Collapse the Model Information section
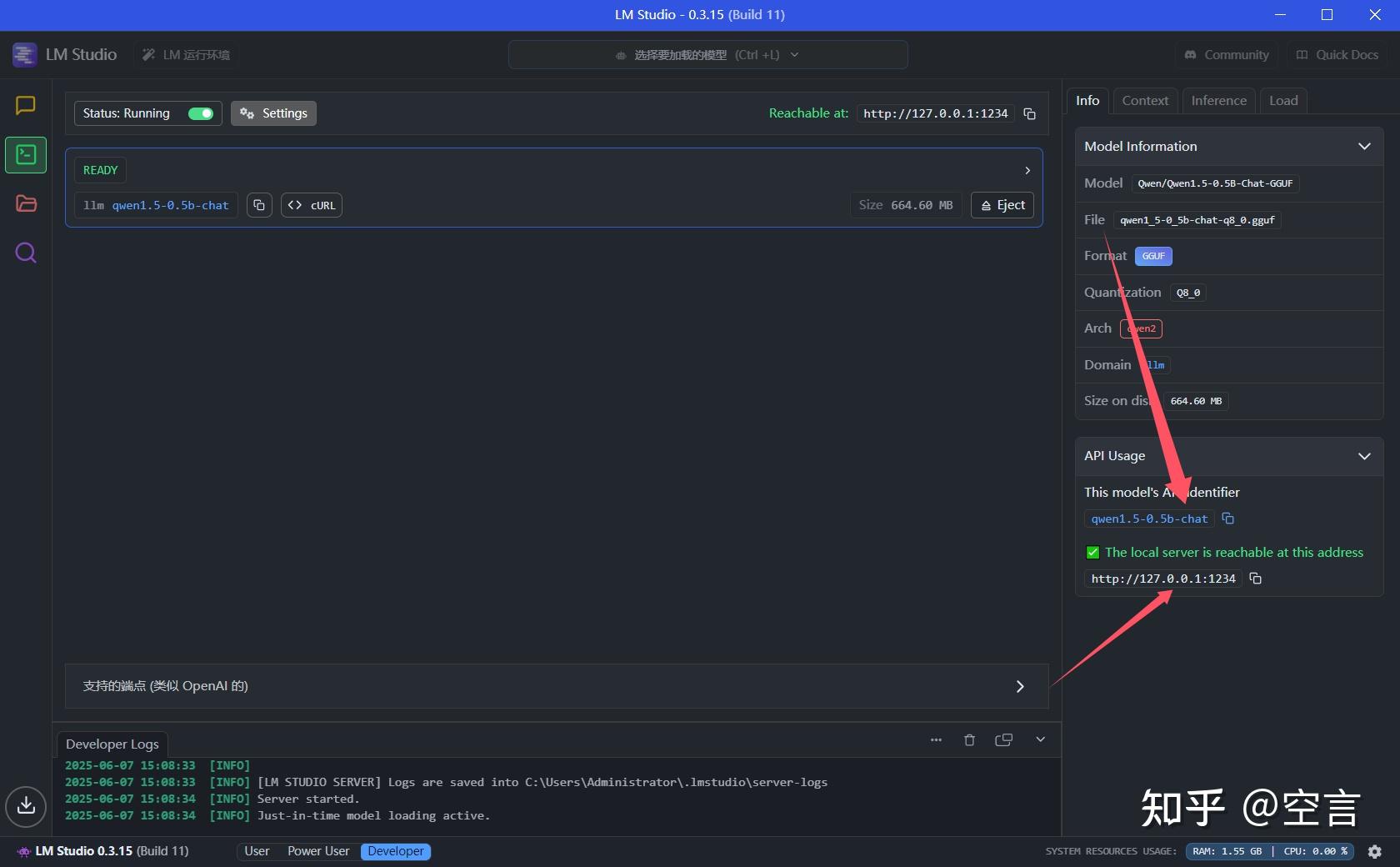Screen dimensions: 1400x867 point(1364,146)
